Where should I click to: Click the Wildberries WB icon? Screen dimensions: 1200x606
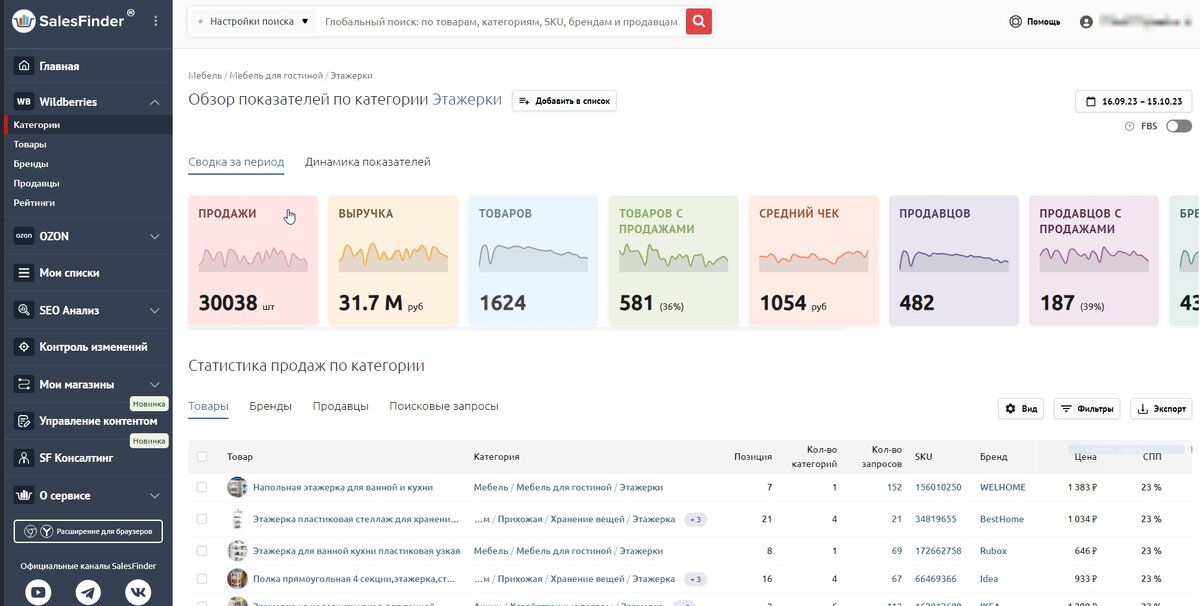(23, 102)
